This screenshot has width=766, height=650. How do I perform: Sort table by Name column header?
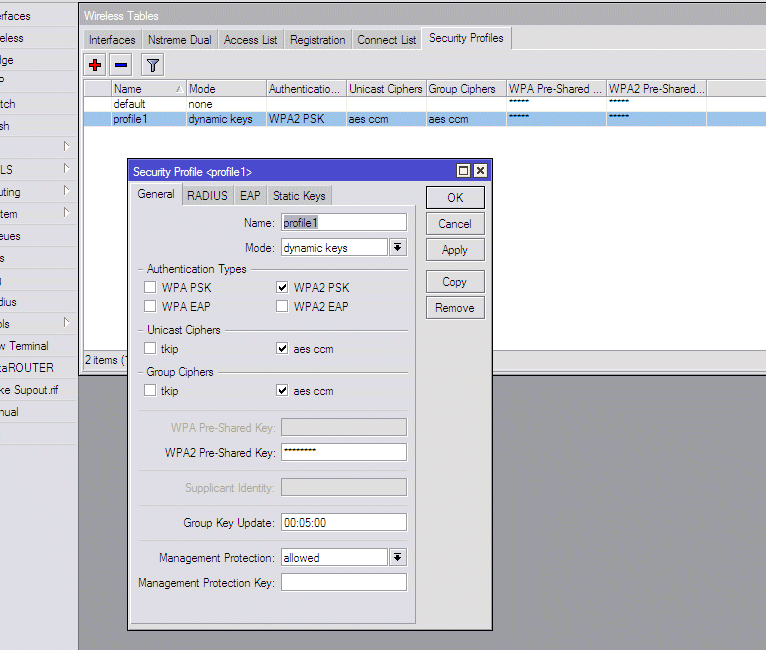point(149,89)
